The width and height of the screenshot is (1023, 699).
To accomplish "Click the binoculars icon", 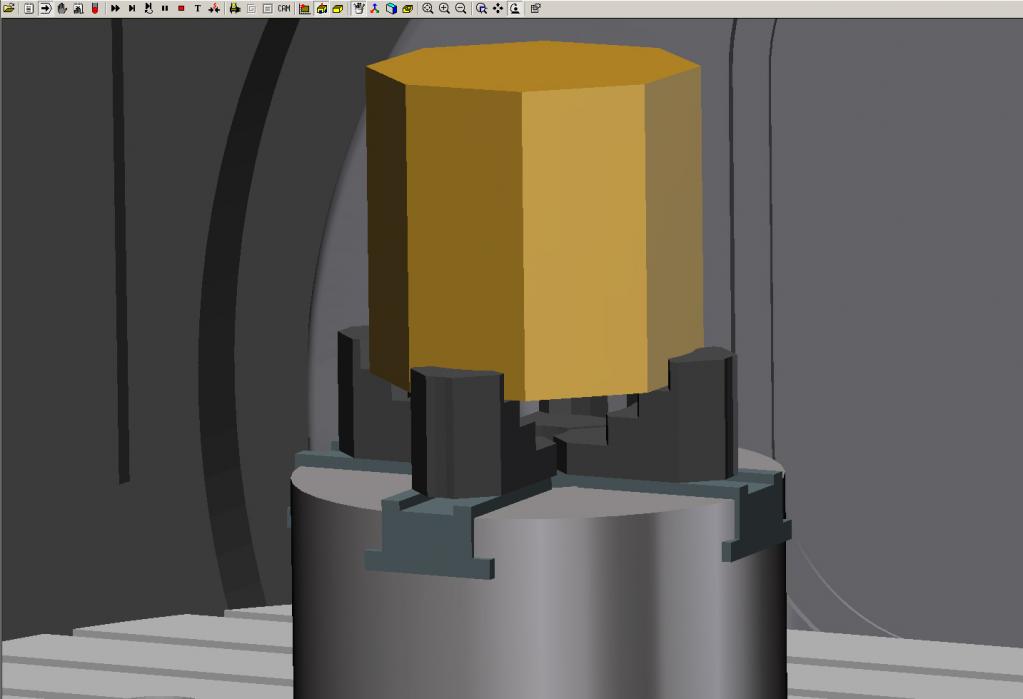I will 235,8.
